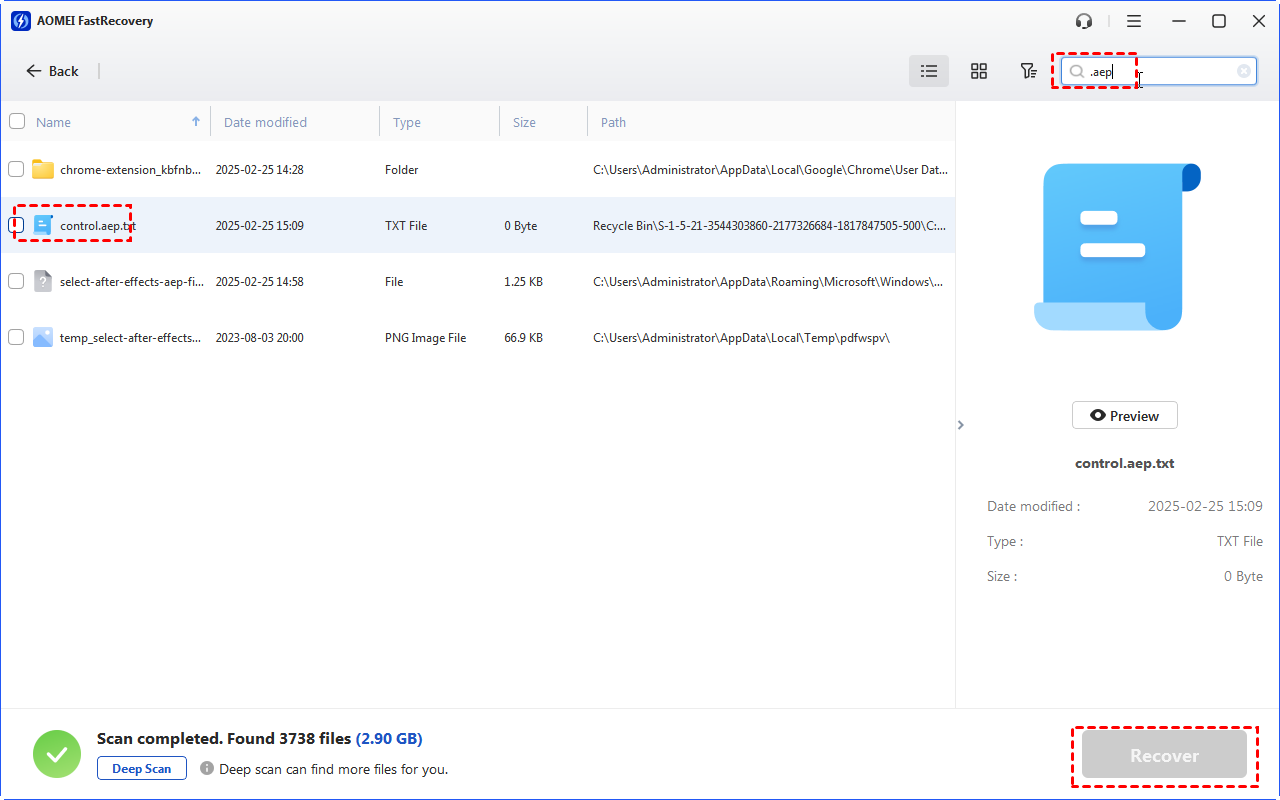Image resolution: width=1280 pixels, height=800 pixels.
Task: Click the Temp\pdfwspv path cell
Action: [x=741, y=338]
